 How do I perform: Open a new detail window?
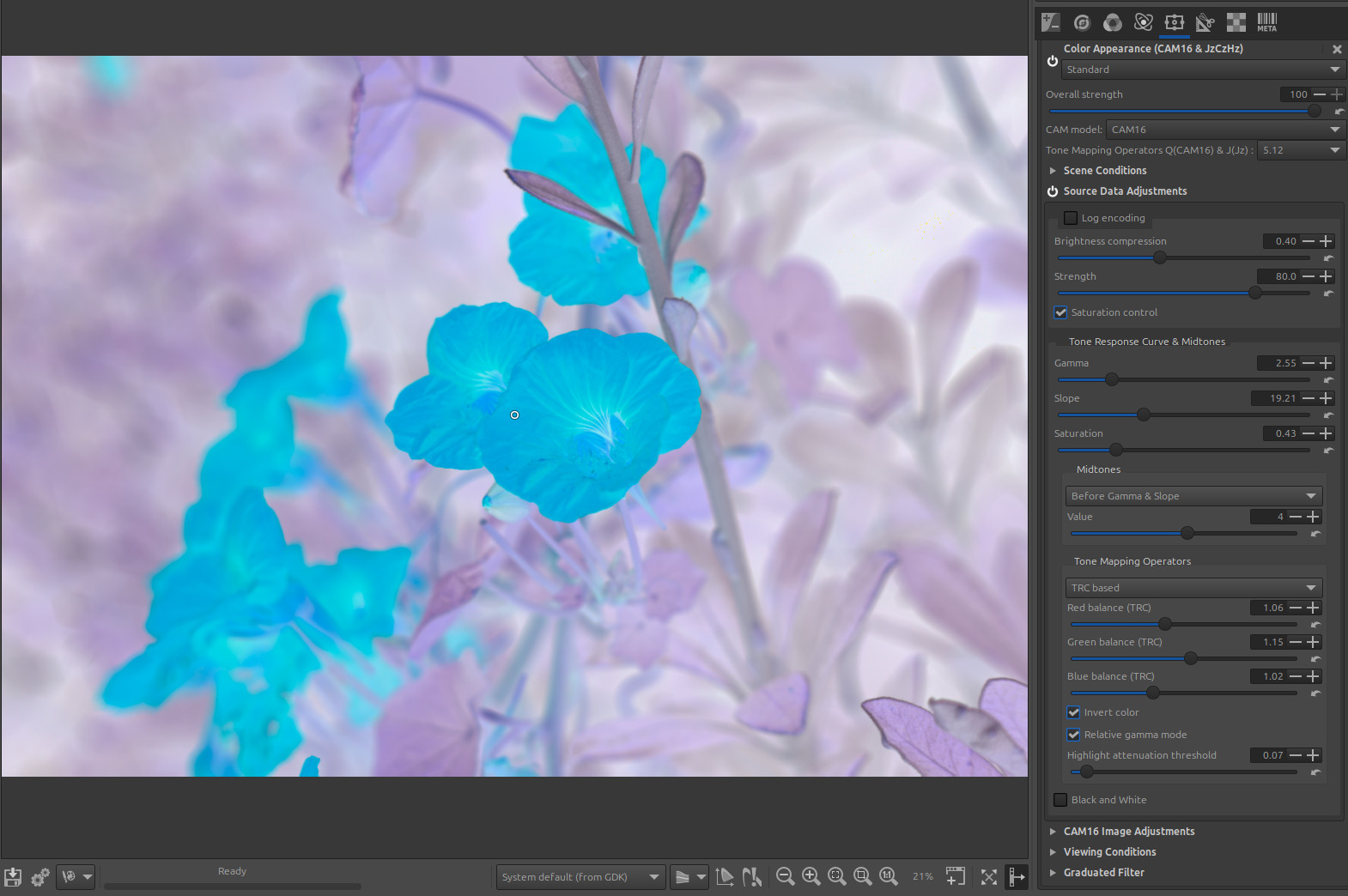(955, 876)
